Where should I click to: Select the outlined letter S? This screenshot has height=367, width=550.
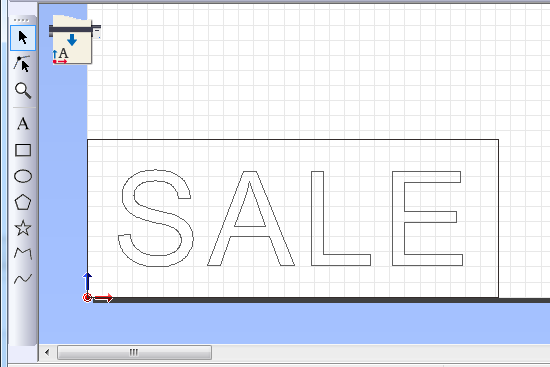coord(155,218)
